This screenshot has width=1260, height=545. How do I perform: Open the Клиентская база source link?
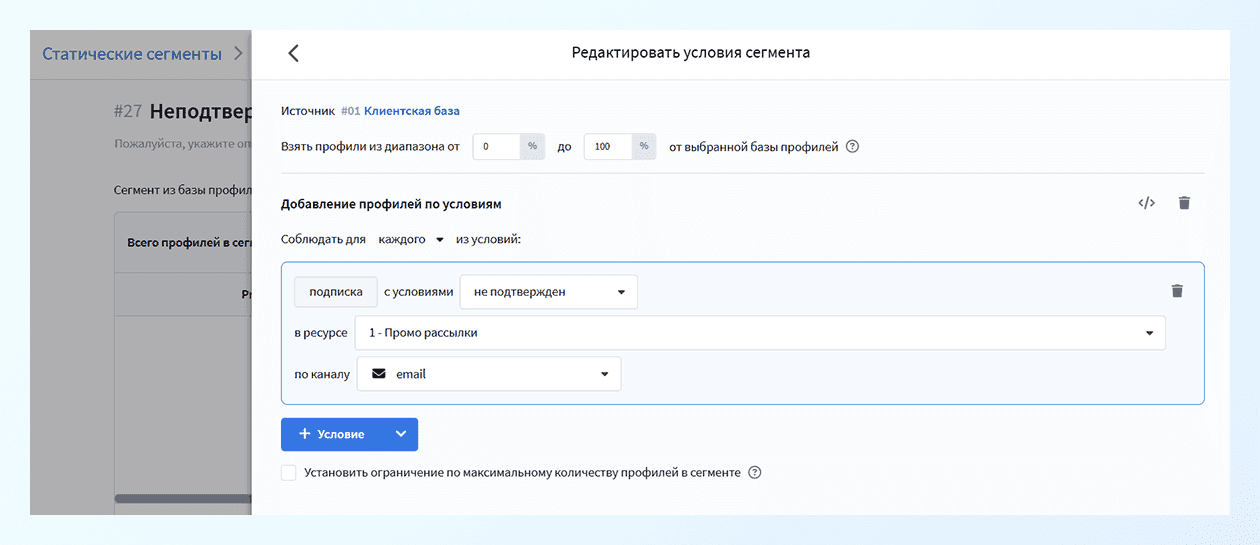[412, 111]
